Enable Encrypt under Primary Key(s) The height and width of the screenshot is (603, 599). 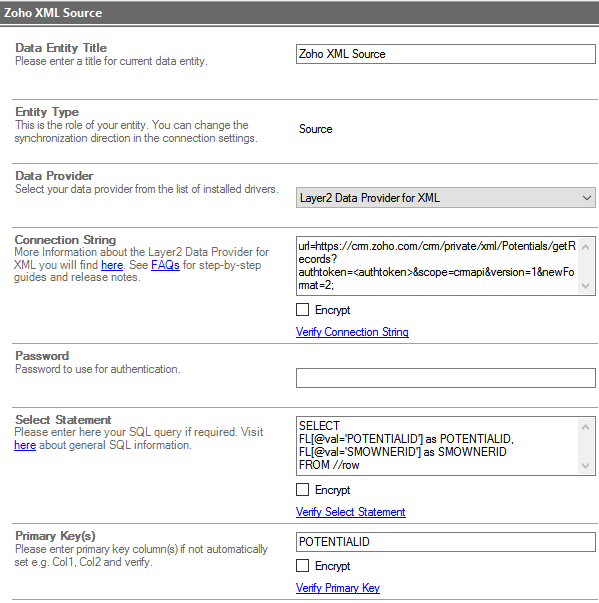coord(303,566)
